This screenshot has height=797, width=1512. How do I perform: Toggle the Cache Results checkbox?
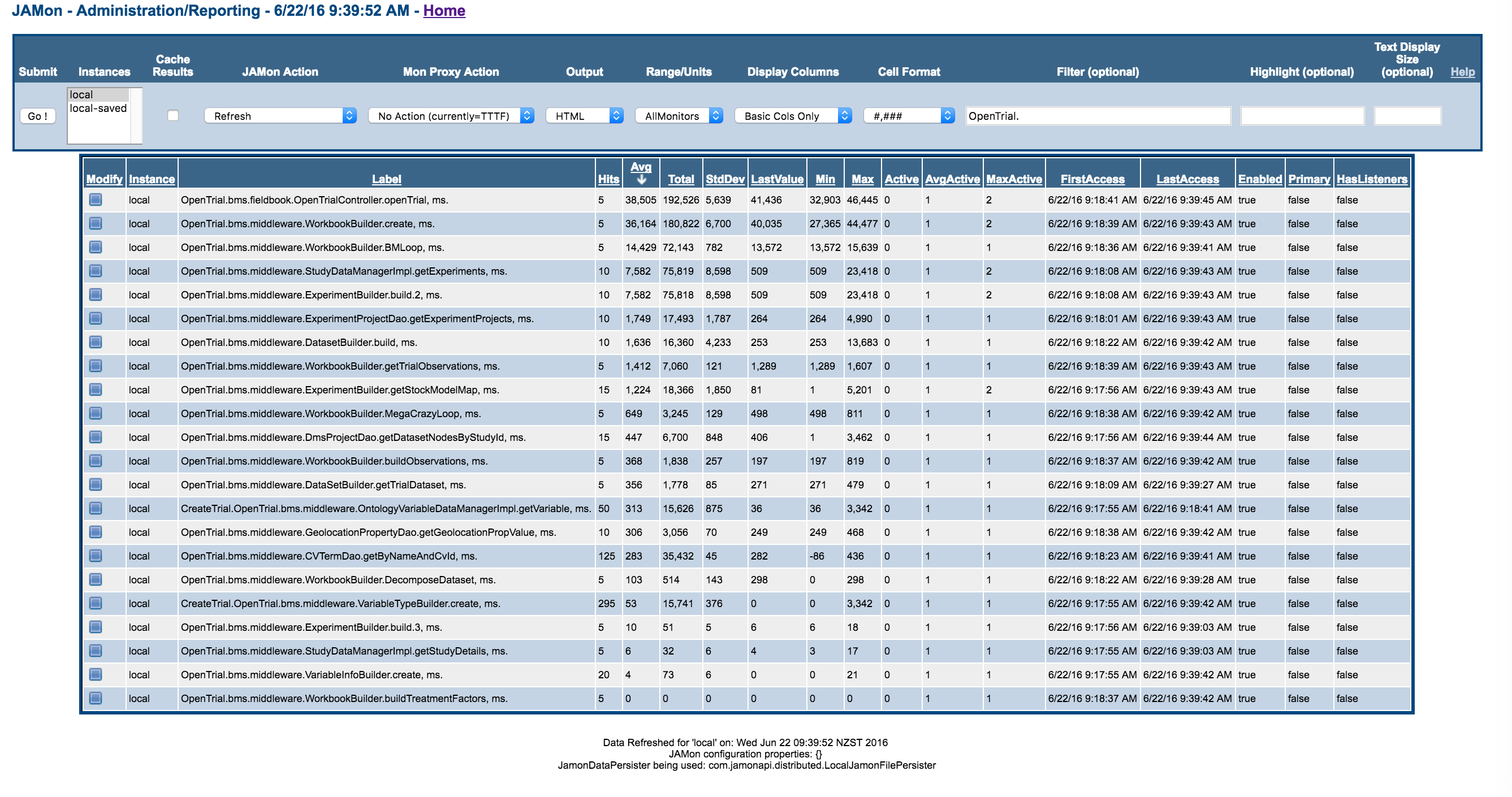point(172,116)
